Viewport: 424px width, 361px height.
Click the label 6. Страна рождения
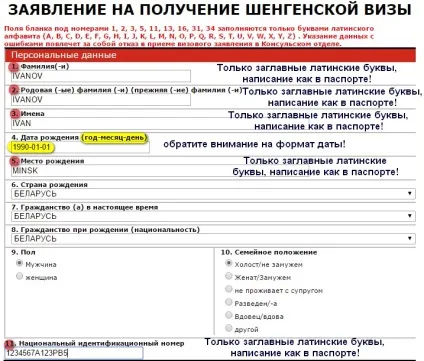coord(49,185)
